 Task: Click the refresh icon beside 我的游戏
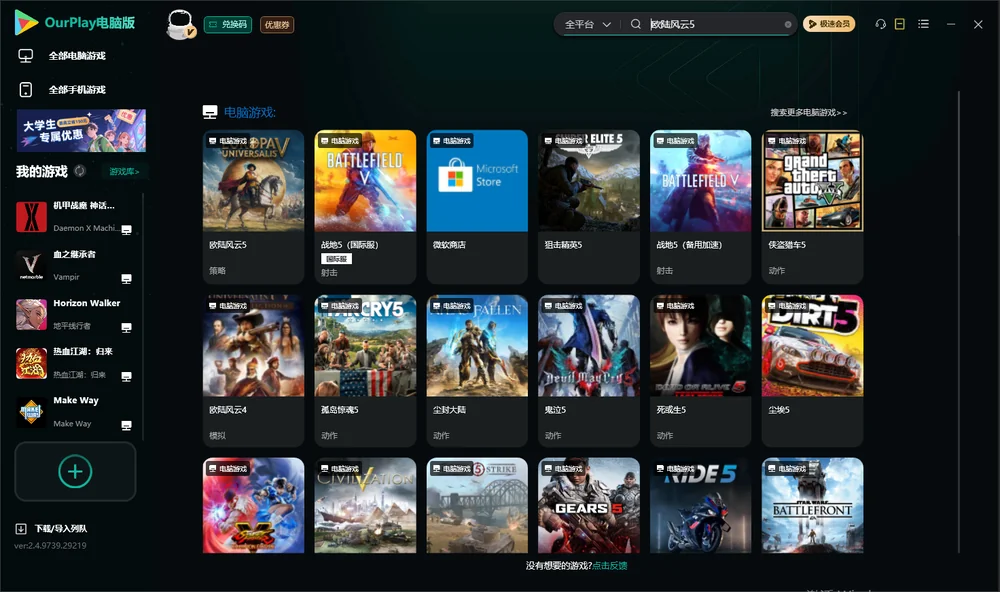[x=80, y=171]
